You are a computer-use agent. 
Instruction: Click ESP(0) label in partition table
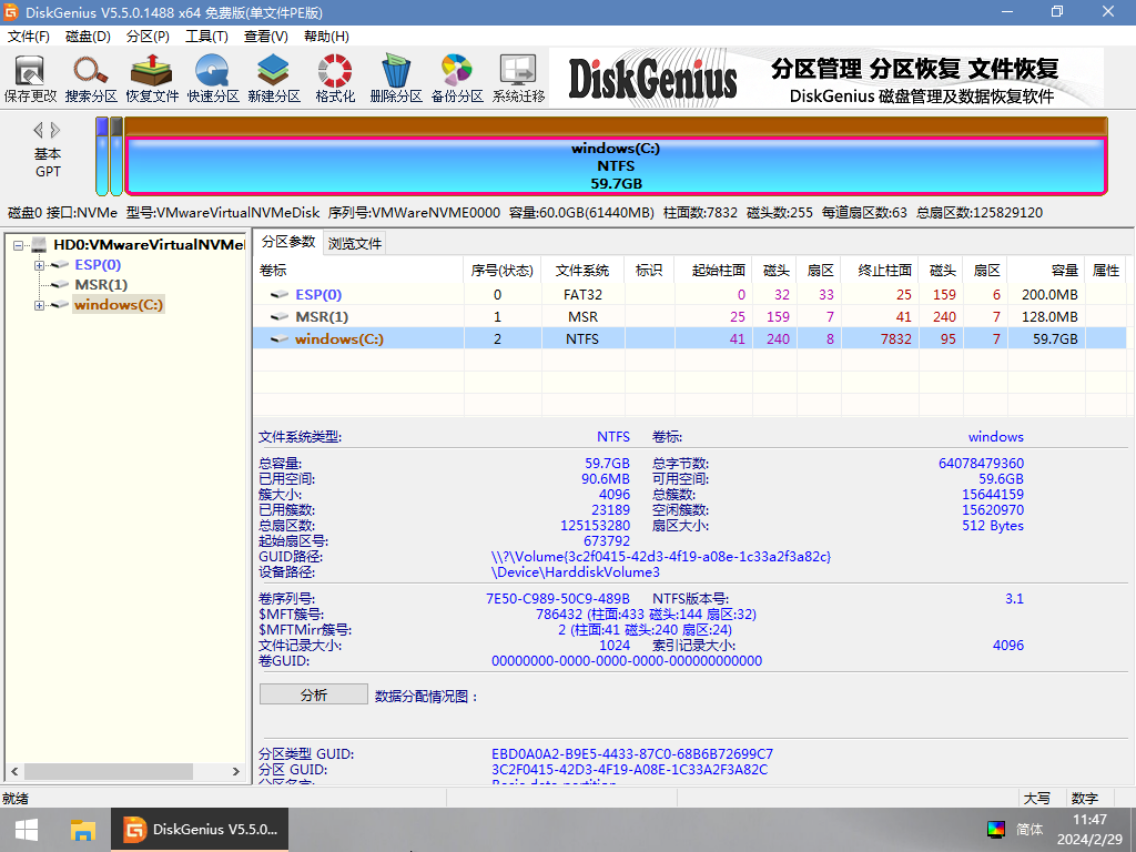click(319, 295)
